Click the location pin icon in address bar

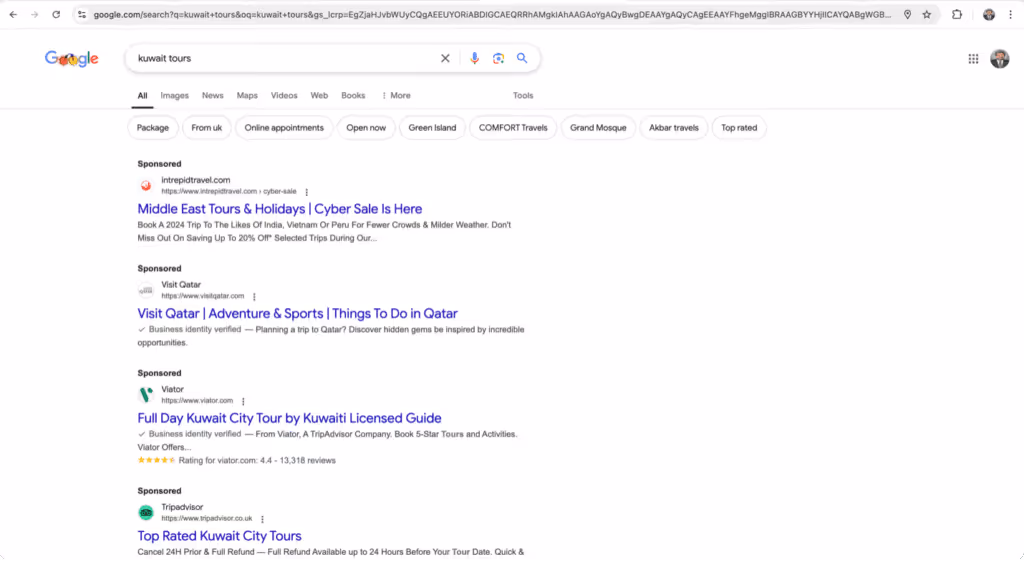coord(907,14)
